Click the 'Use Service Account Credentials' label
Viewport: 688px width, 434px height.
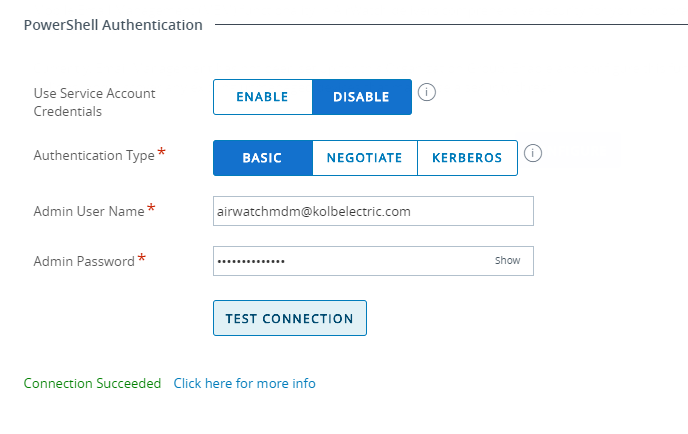click(95, 102)
